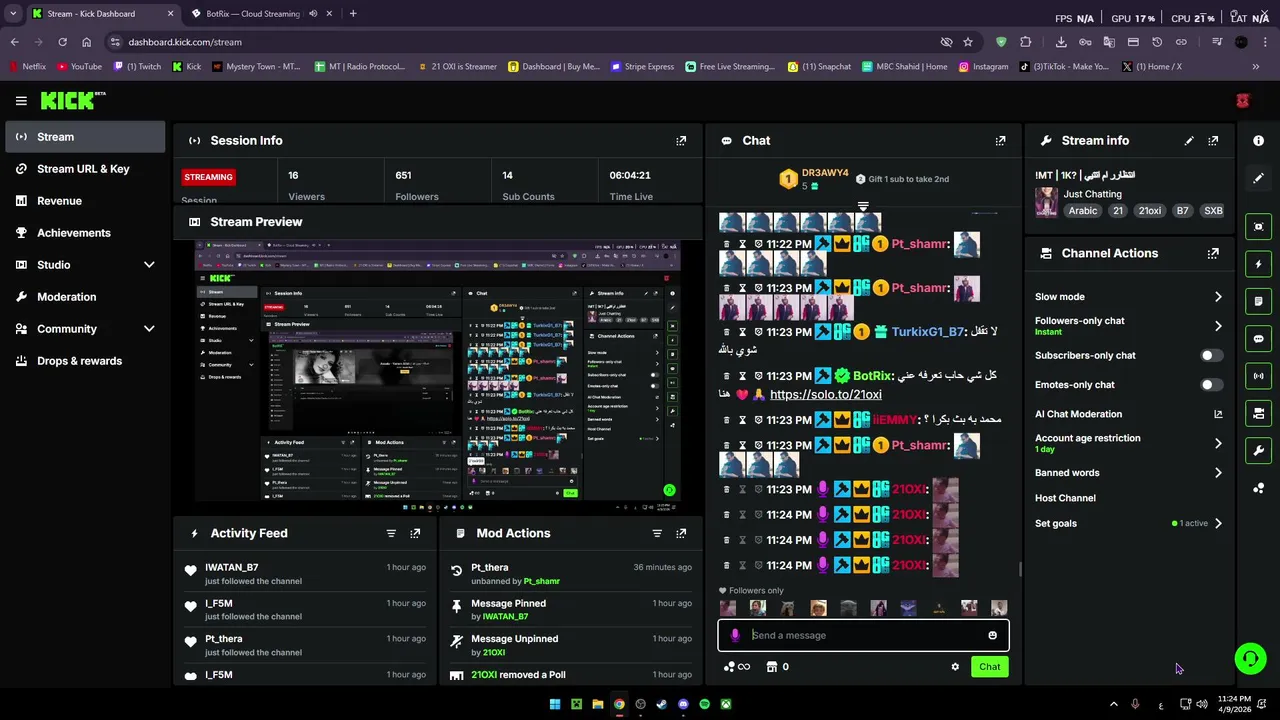Open Moderation page in sidebar
The width and height of the screenshot is (1280, 720).
click(86, 297)
